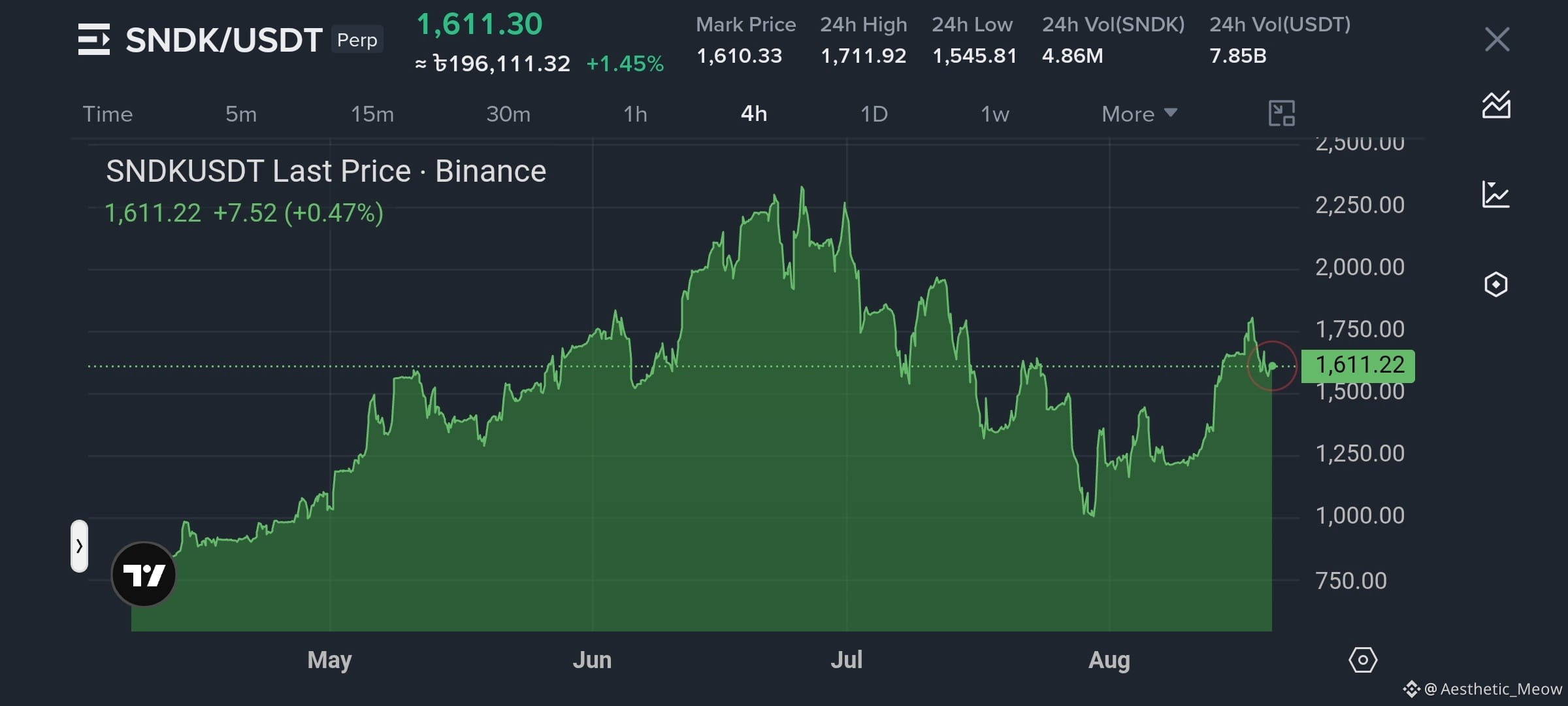Select the 1h interval
1568x706 pixels.
(635, 114)
